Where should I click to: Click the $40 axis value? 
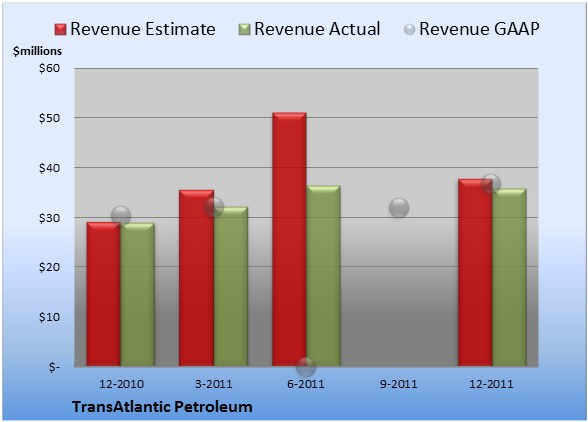[50, 168]
